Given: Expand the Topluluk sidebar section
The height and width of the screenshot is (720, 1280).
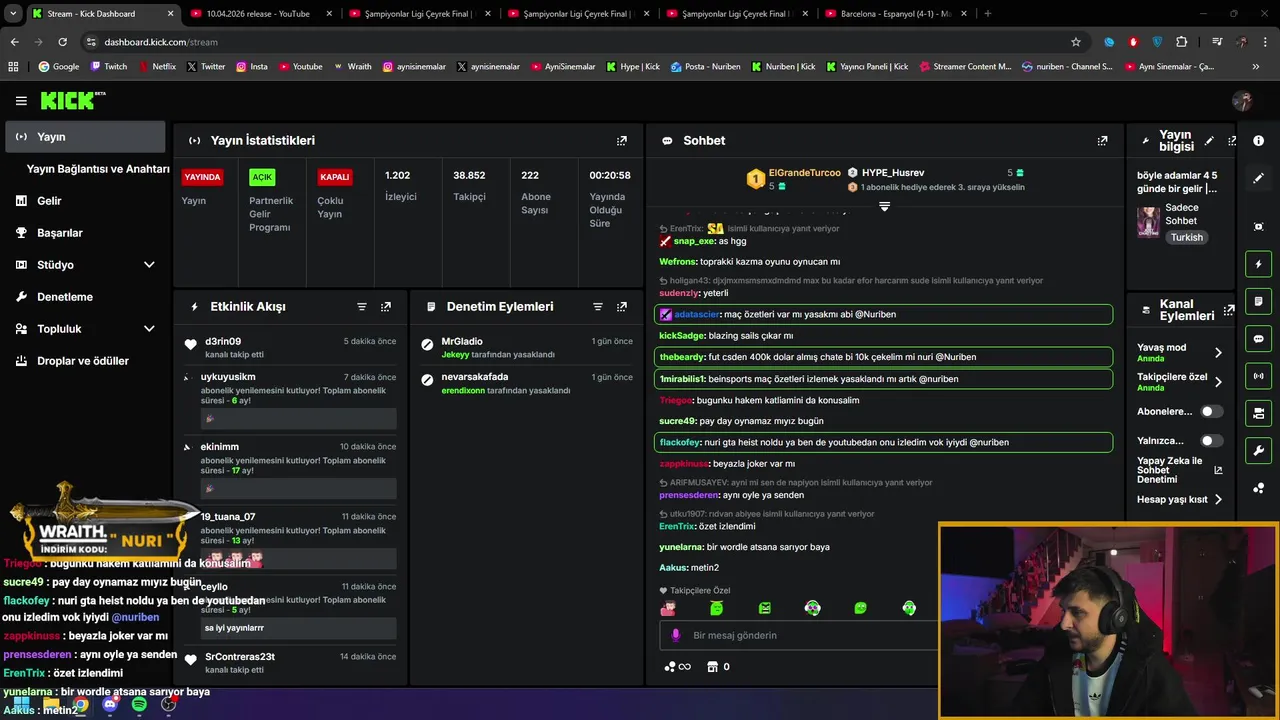Looking at the screenshot, I should point(149,329).
